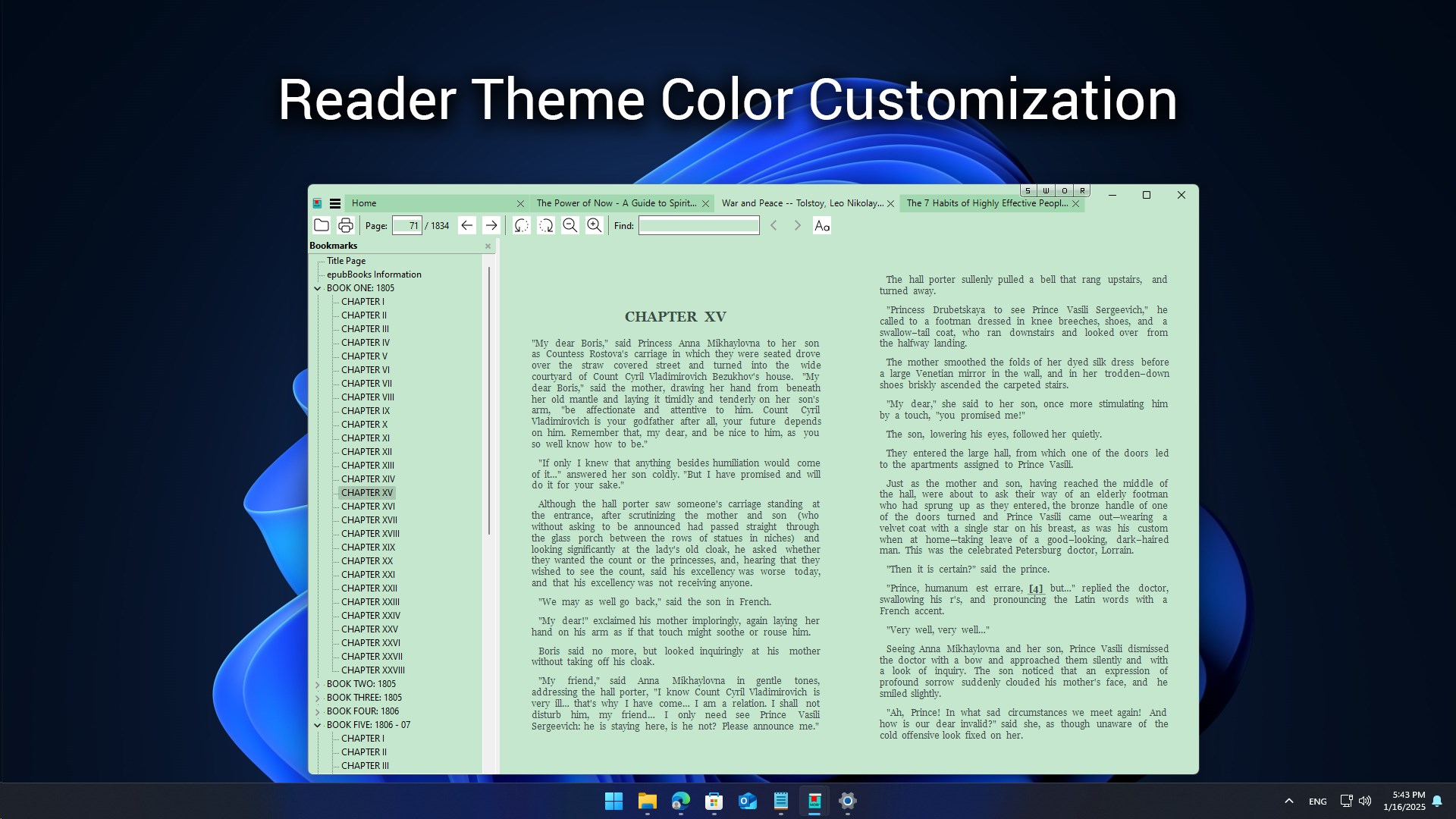
Task: Rotate the page counterclockwise
Action: pos(520,225)
